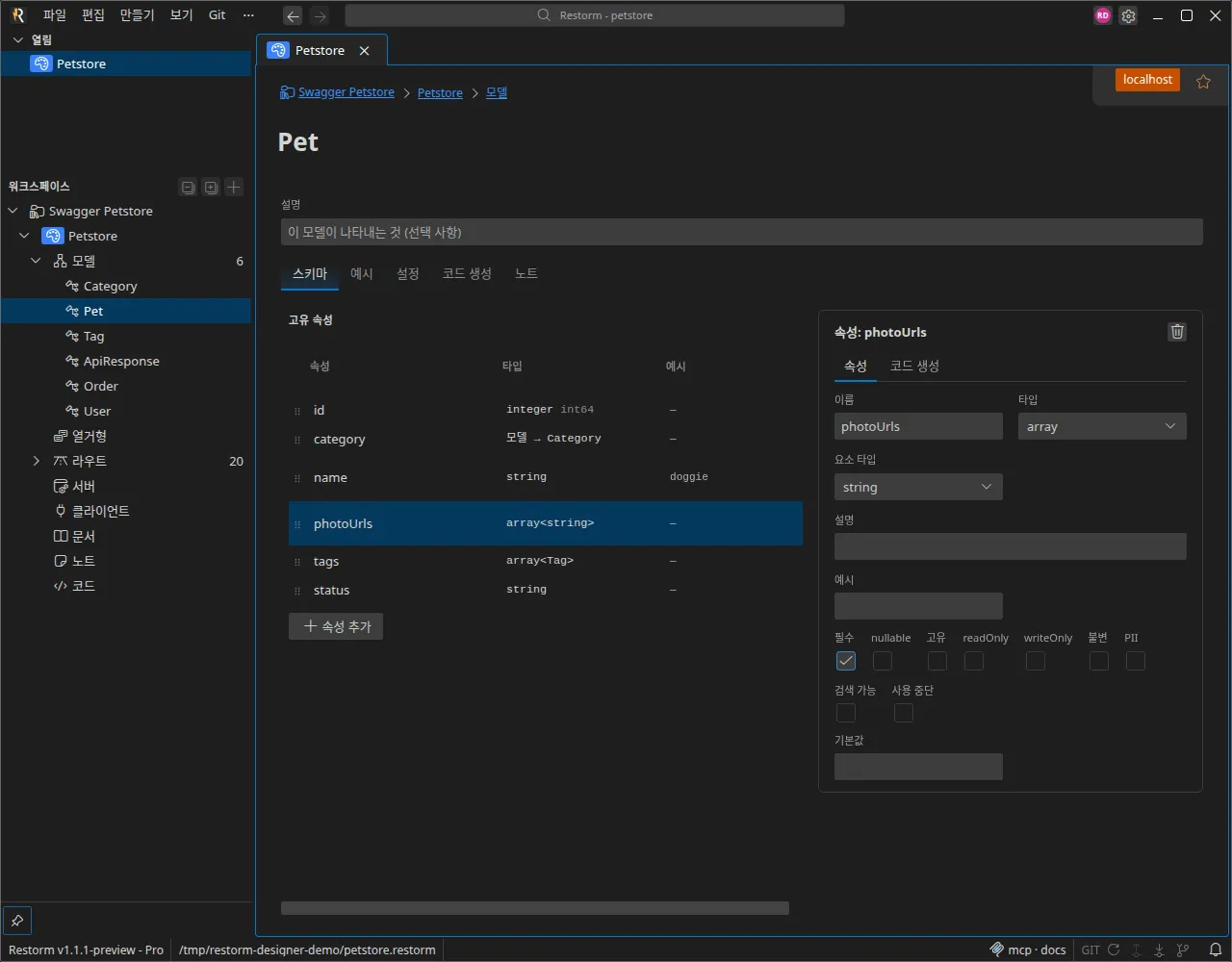Image resolution: width=1232 pixels, height=962 pixels.
Task: Enable the nullable checkbox
Action: [883, 661]
